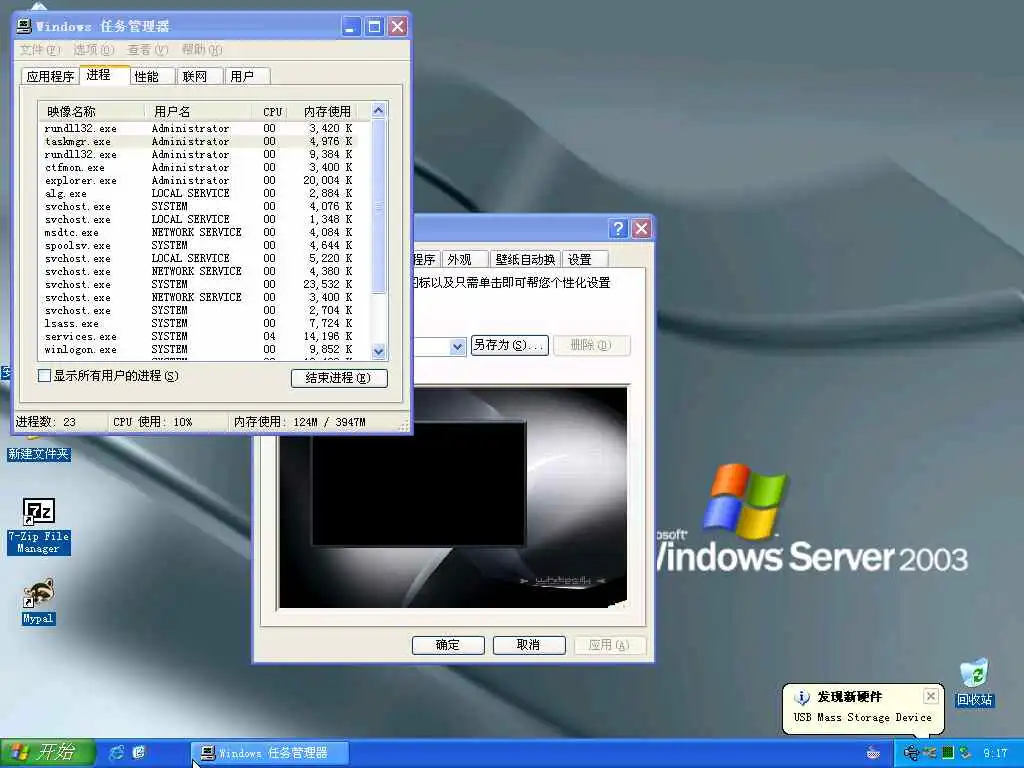
Task: Click the USB Mass Storage Device balloon text
Action: 862,717
